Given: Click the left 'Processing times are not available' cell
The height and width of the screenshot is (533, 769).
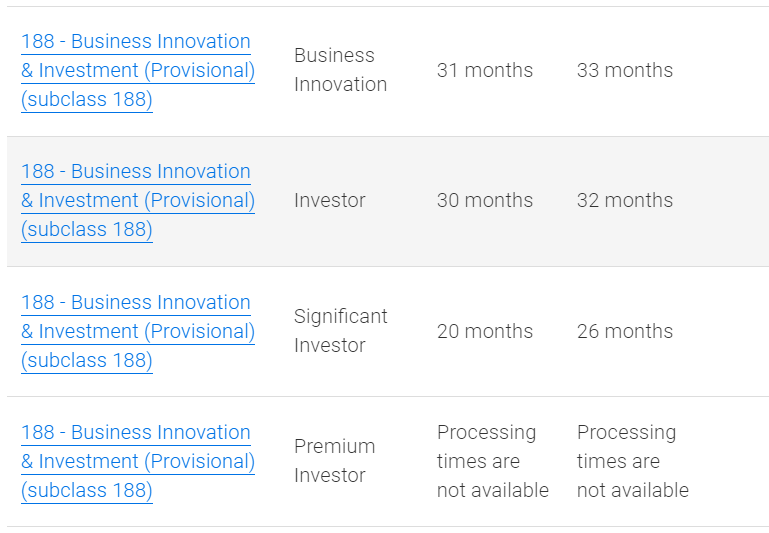Looking at the screenshot, I should [x=492, y=461].
